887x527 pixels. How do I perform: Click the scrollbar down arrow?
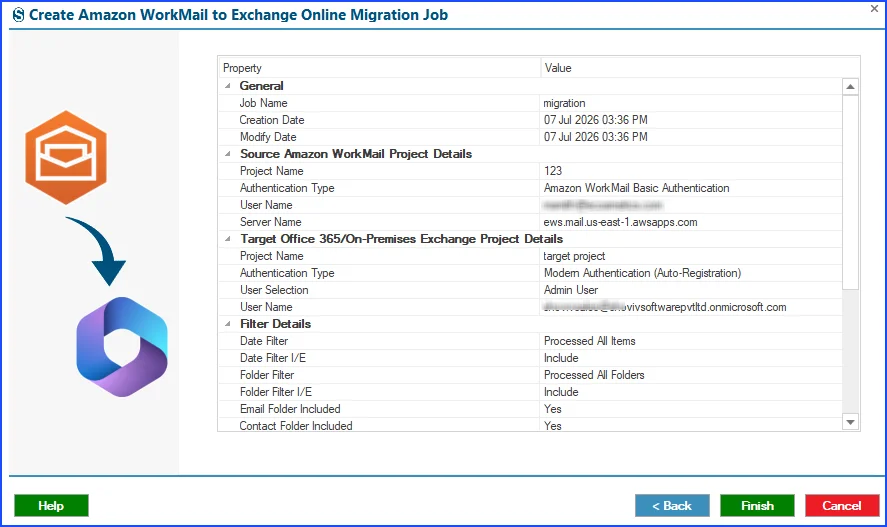pos(850,422)
